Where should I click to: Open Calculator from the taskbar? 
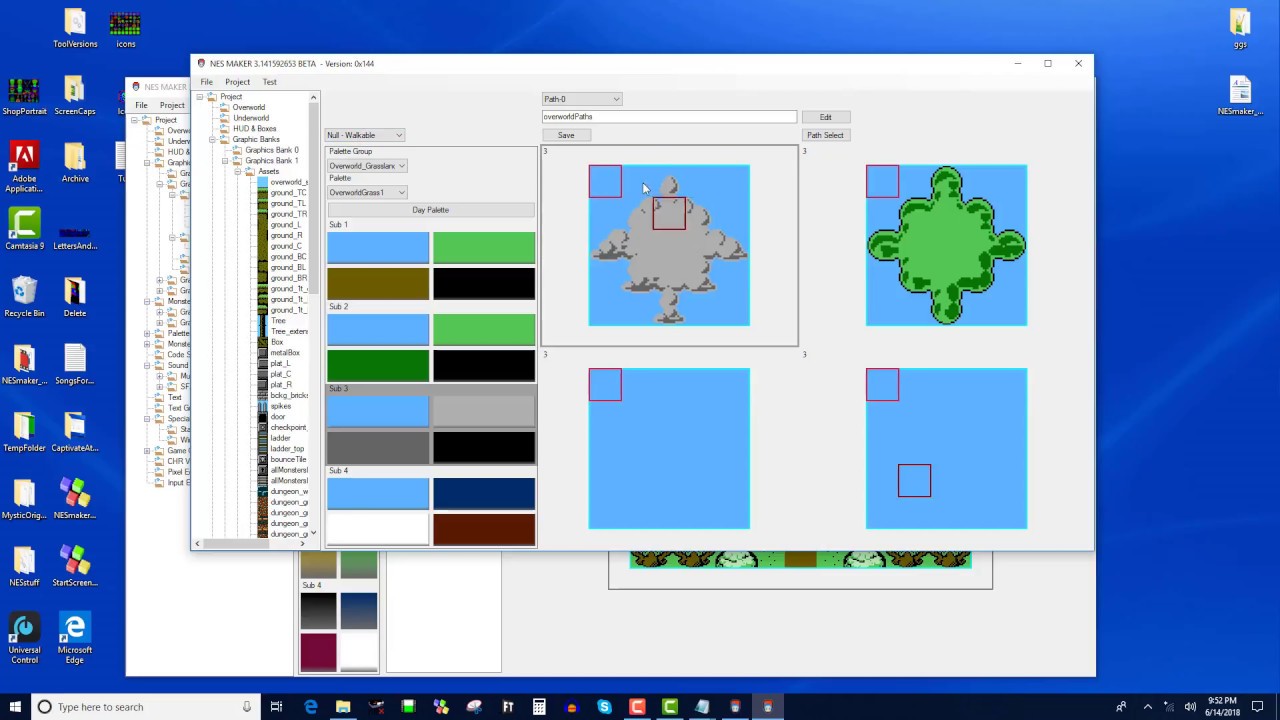(x=539, y=707)
